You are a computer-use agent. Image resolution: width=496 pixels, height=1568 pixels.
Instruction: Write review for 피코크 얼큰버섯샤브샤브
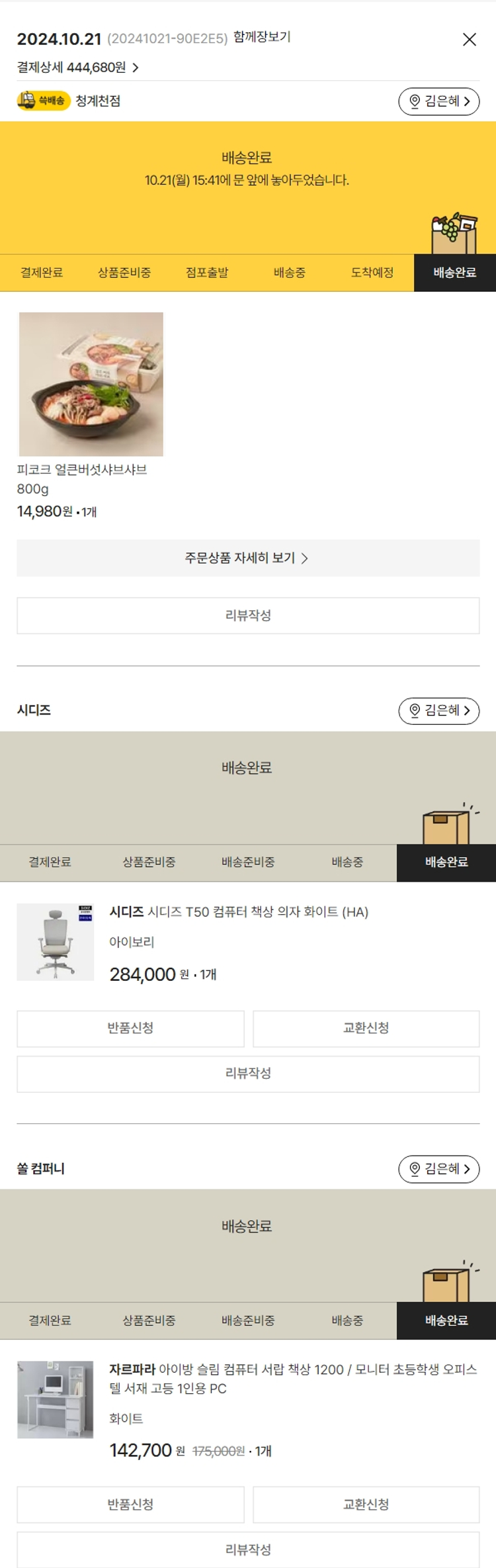(247, 616)
